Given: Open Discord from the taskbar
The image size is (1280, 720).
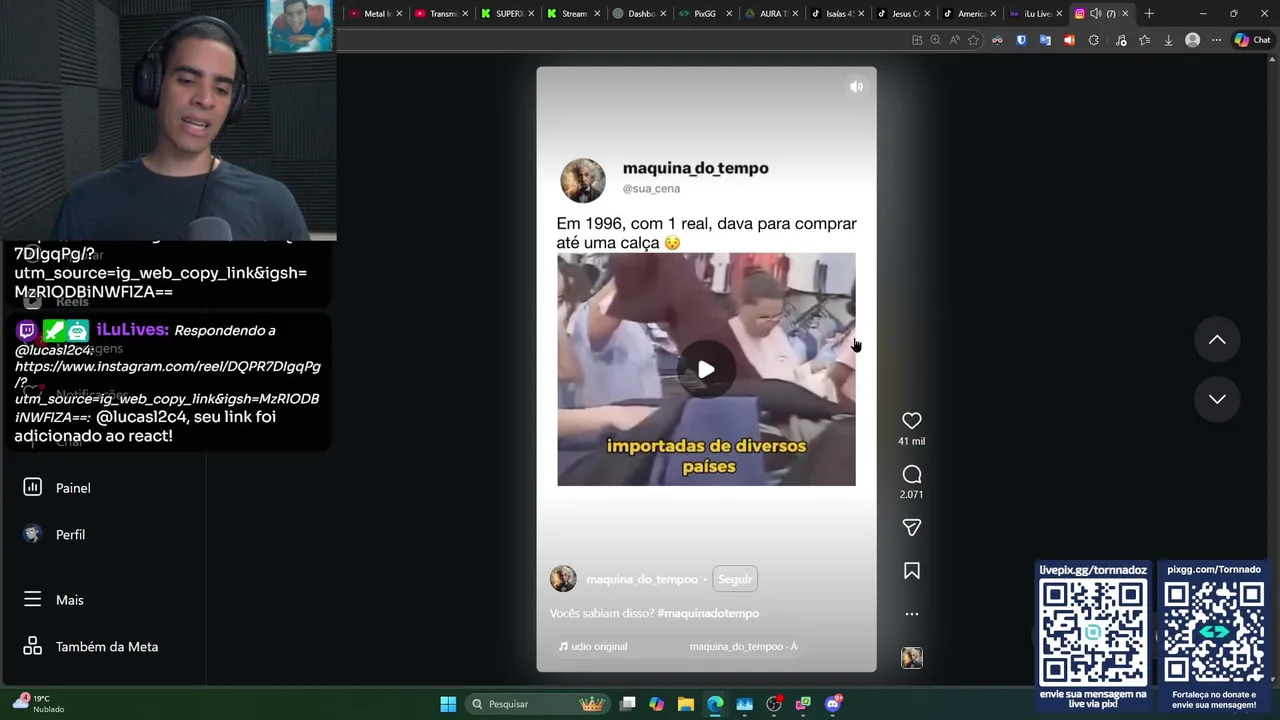Looking at the screenshot, I should (833, 704).
